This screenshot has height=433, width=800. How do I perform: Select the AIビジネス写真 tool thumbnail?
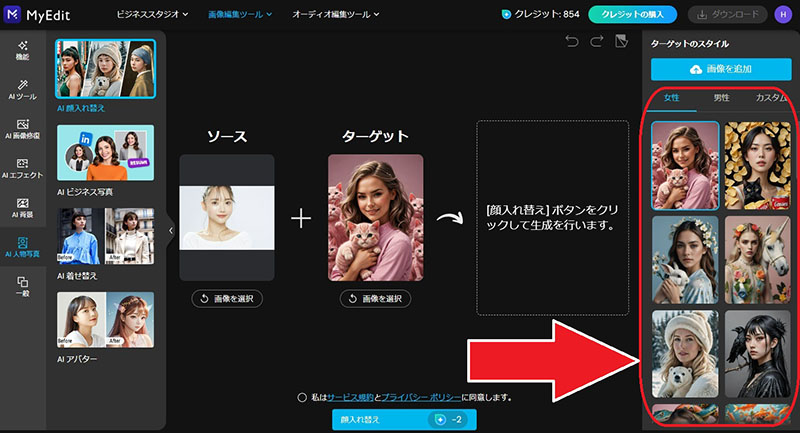click(105, 152)
